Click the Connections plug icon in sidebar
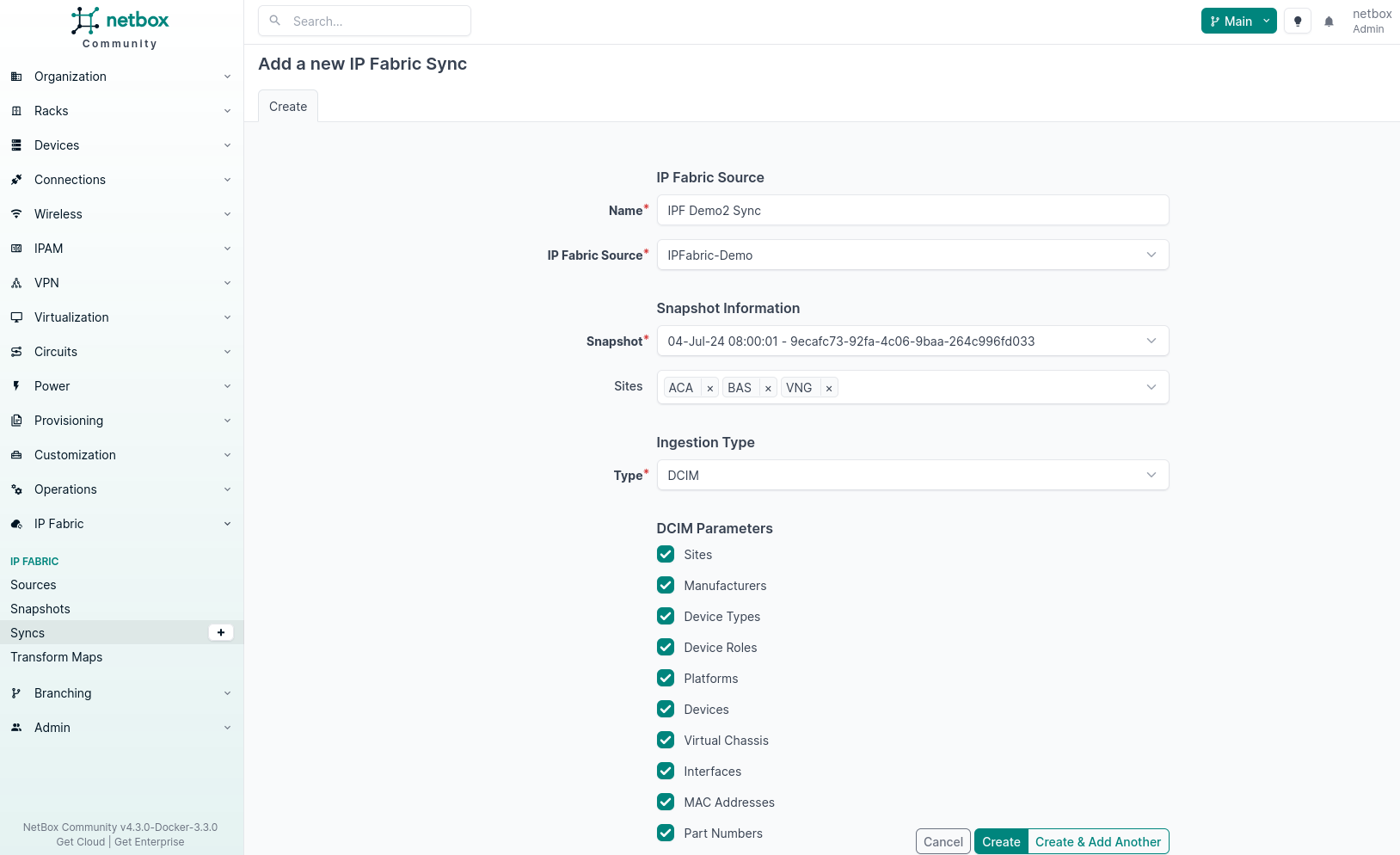 point(16,180)
